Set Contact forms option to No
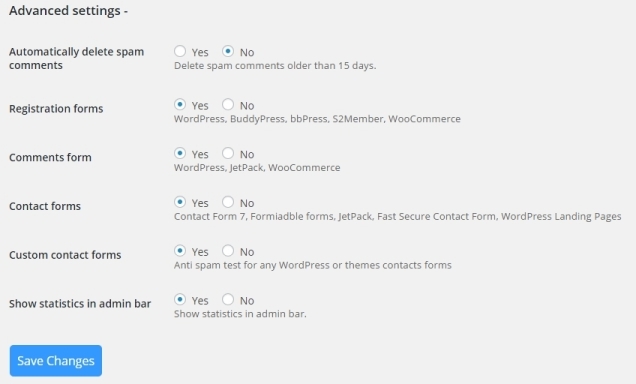 click(228, 202)
